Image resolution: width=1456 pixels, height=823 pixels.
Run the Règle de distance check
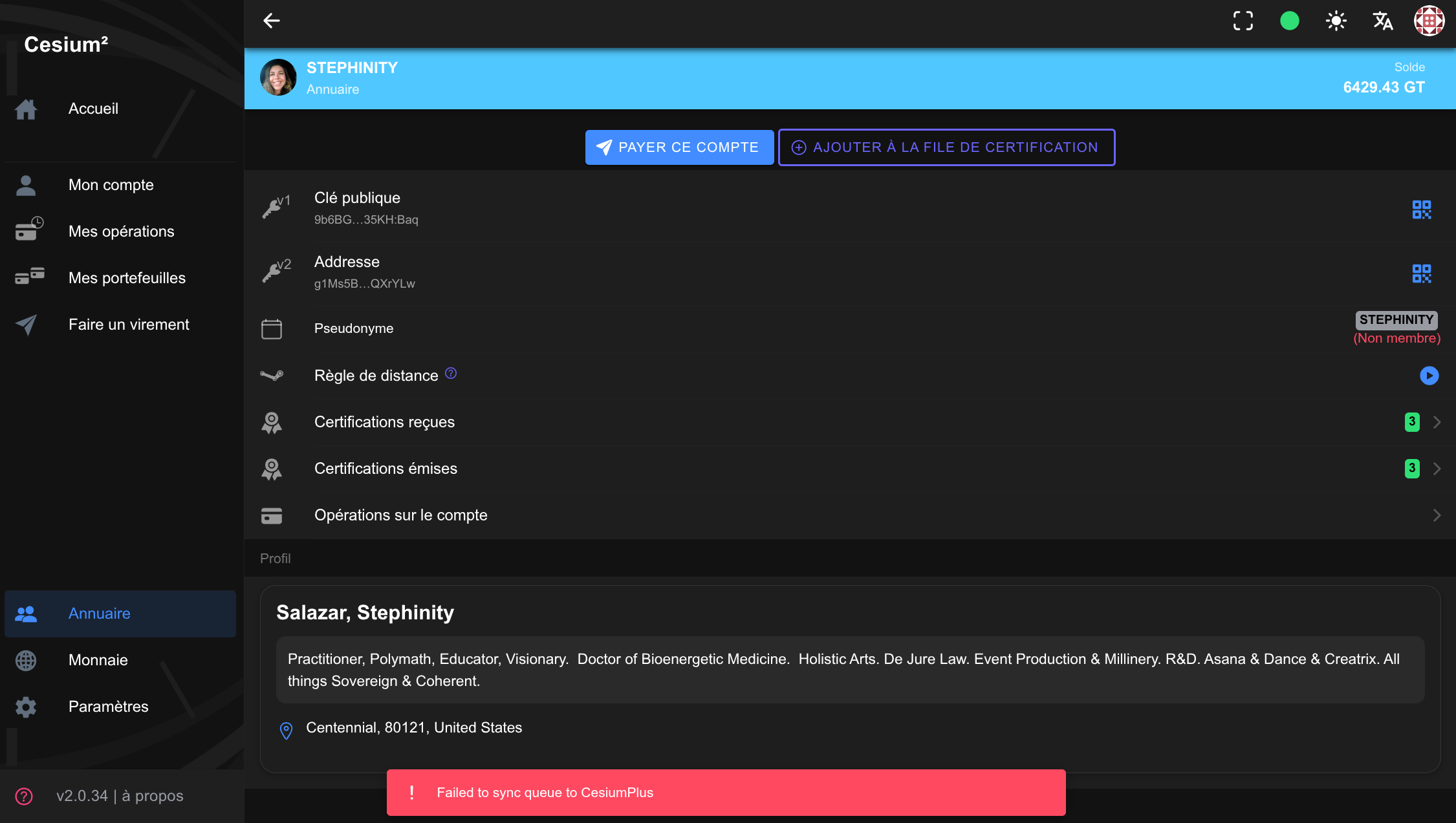[x=1429, y=376]
